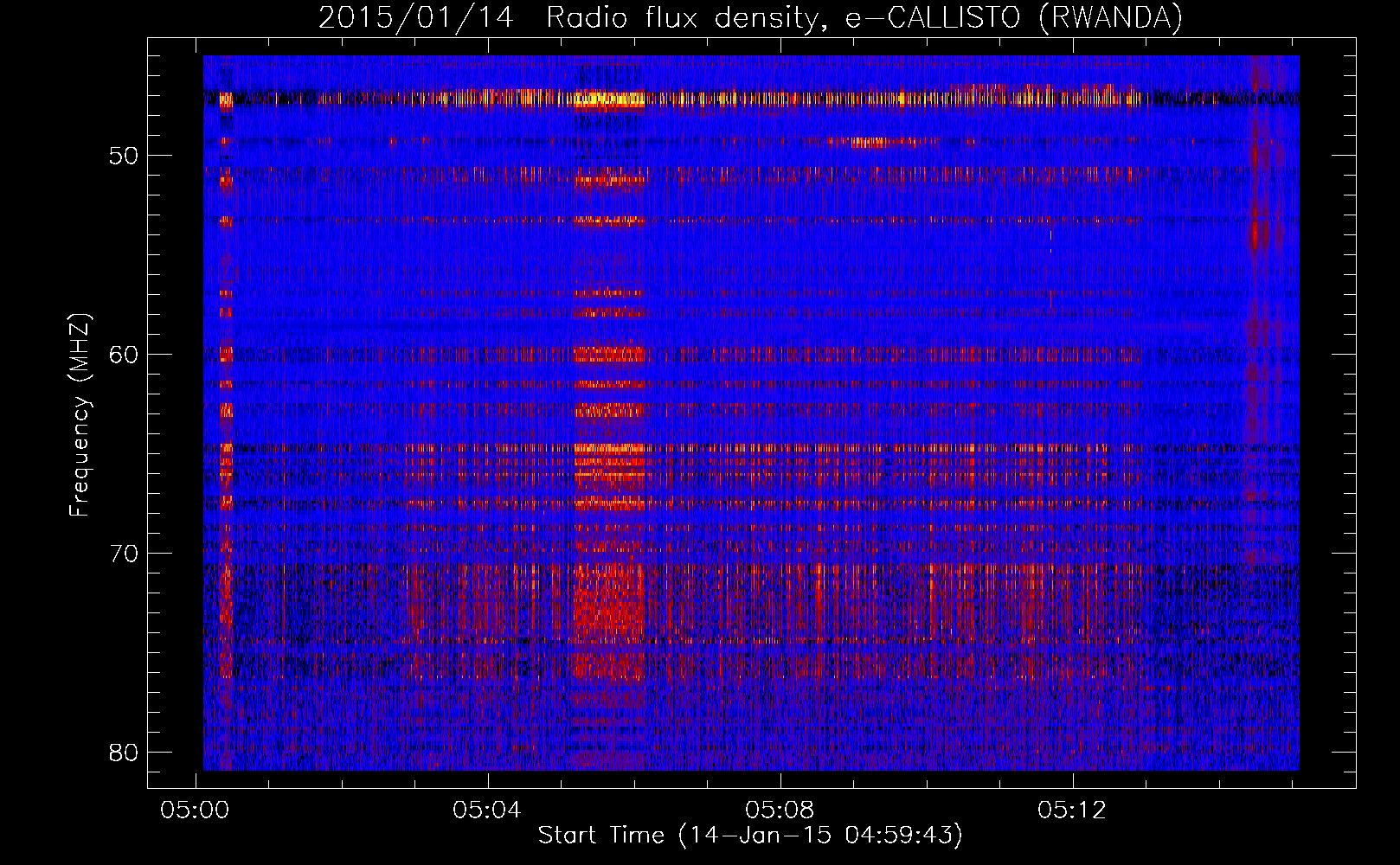1400x865 pixels.
Task: Click the Frequency (MHZ) axis label
Action: coord(80,415)
